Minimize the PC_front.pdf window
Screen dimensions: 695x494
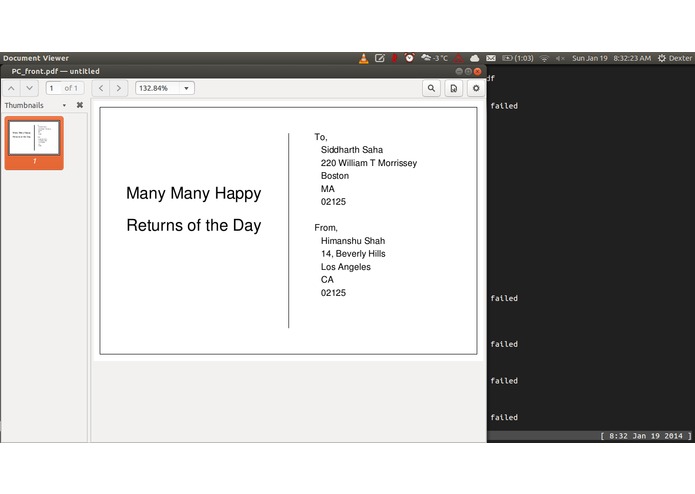click(x=459, y=71)
